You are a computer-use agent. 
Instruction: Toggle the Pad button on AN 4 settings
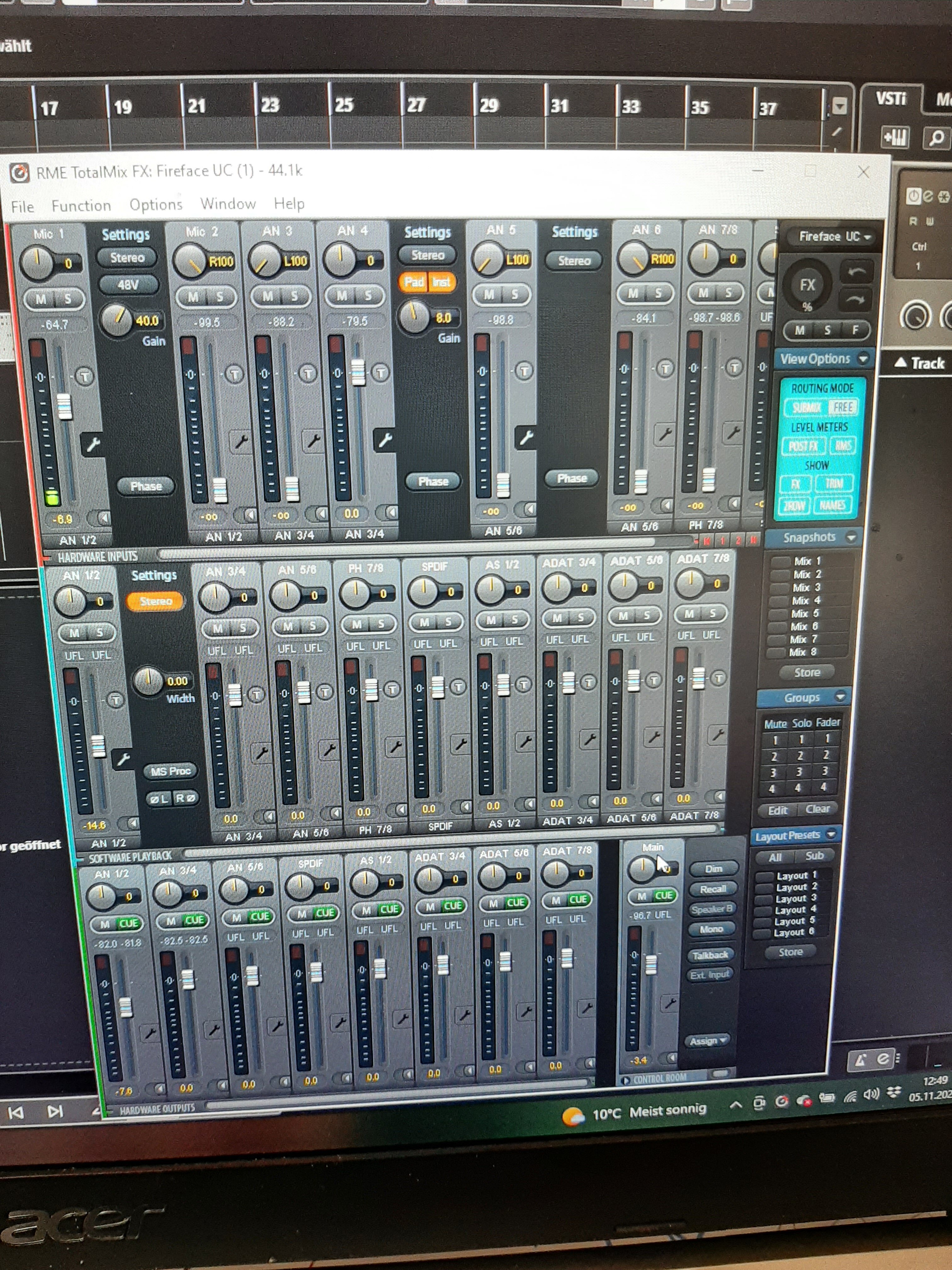[x=414, y=282]
